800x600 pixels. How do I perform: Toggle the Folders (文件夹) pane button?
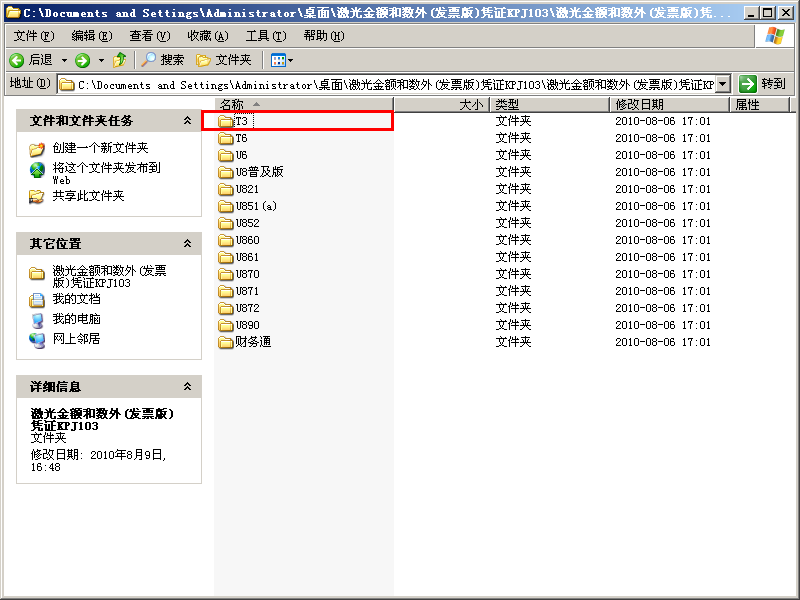[x=224, y=60]
